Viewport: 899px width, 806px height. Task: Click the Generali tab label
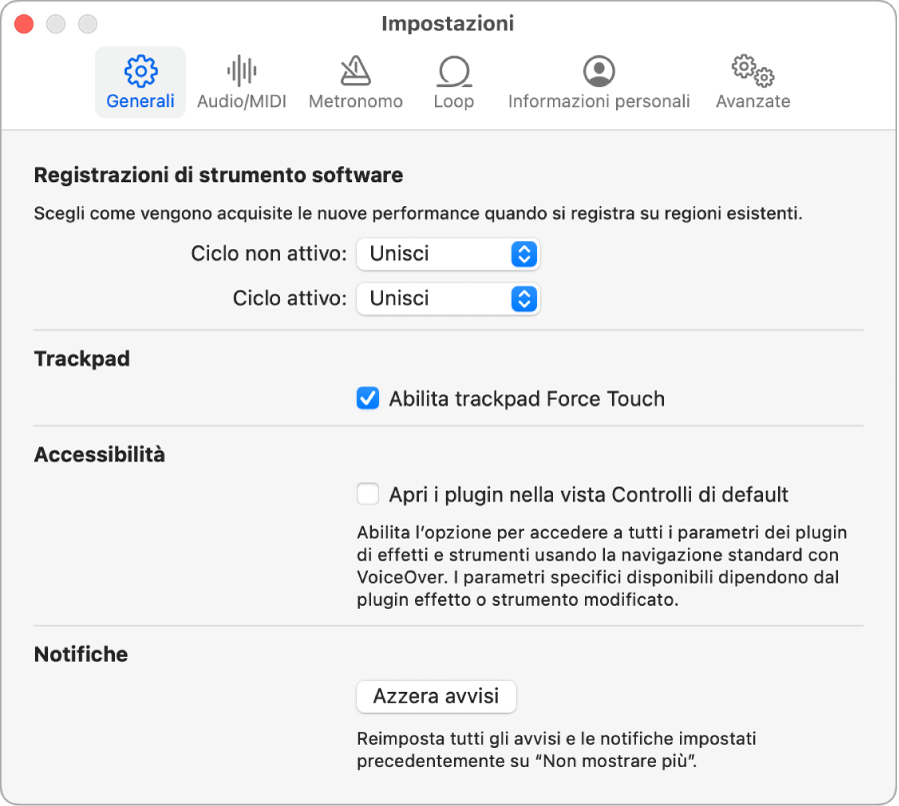140,101
